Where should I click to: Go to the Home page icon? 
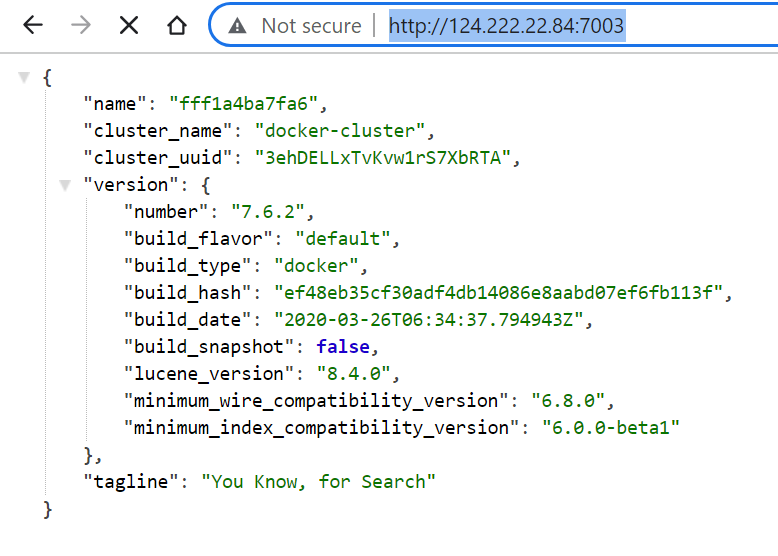pos(177,26)
